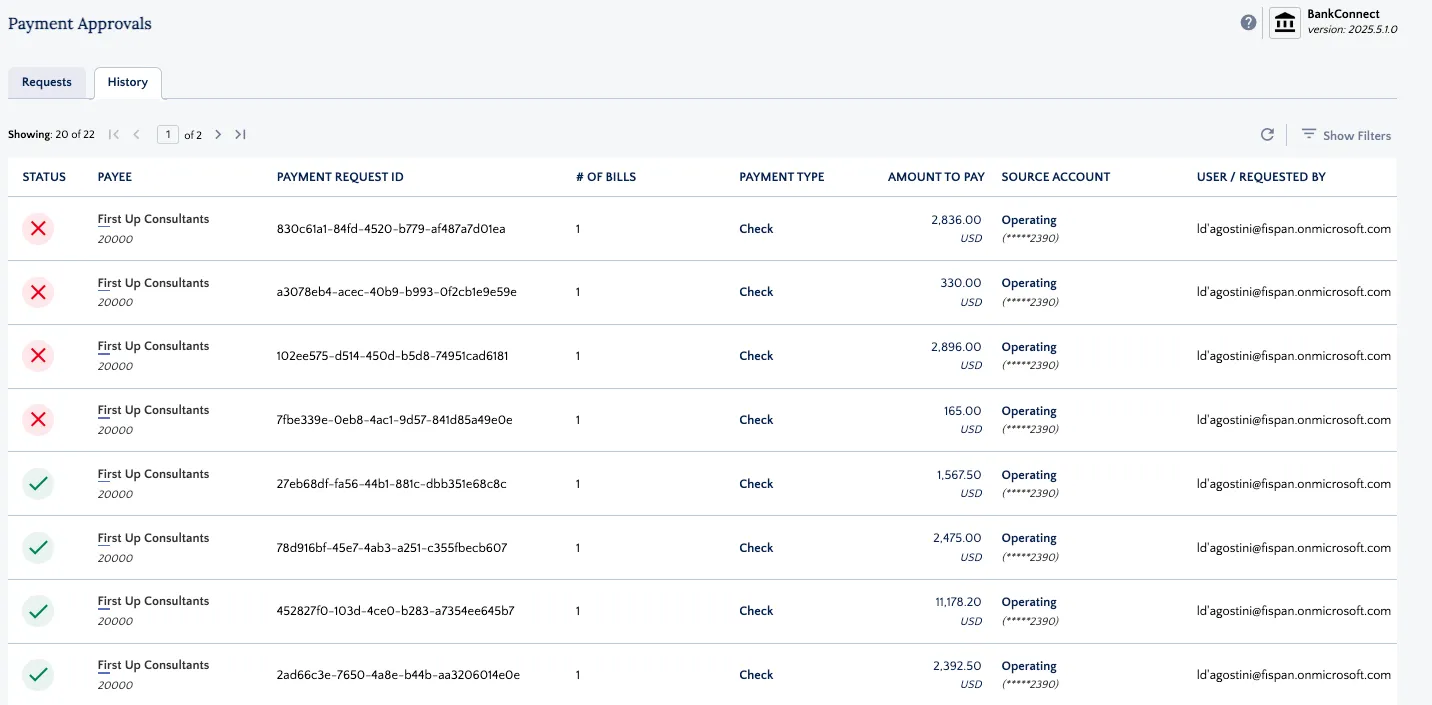The height and width of the screenshot is (705, 1432).
Task: Click the 2,475.00 amount cell
Action: coord(957,538)
